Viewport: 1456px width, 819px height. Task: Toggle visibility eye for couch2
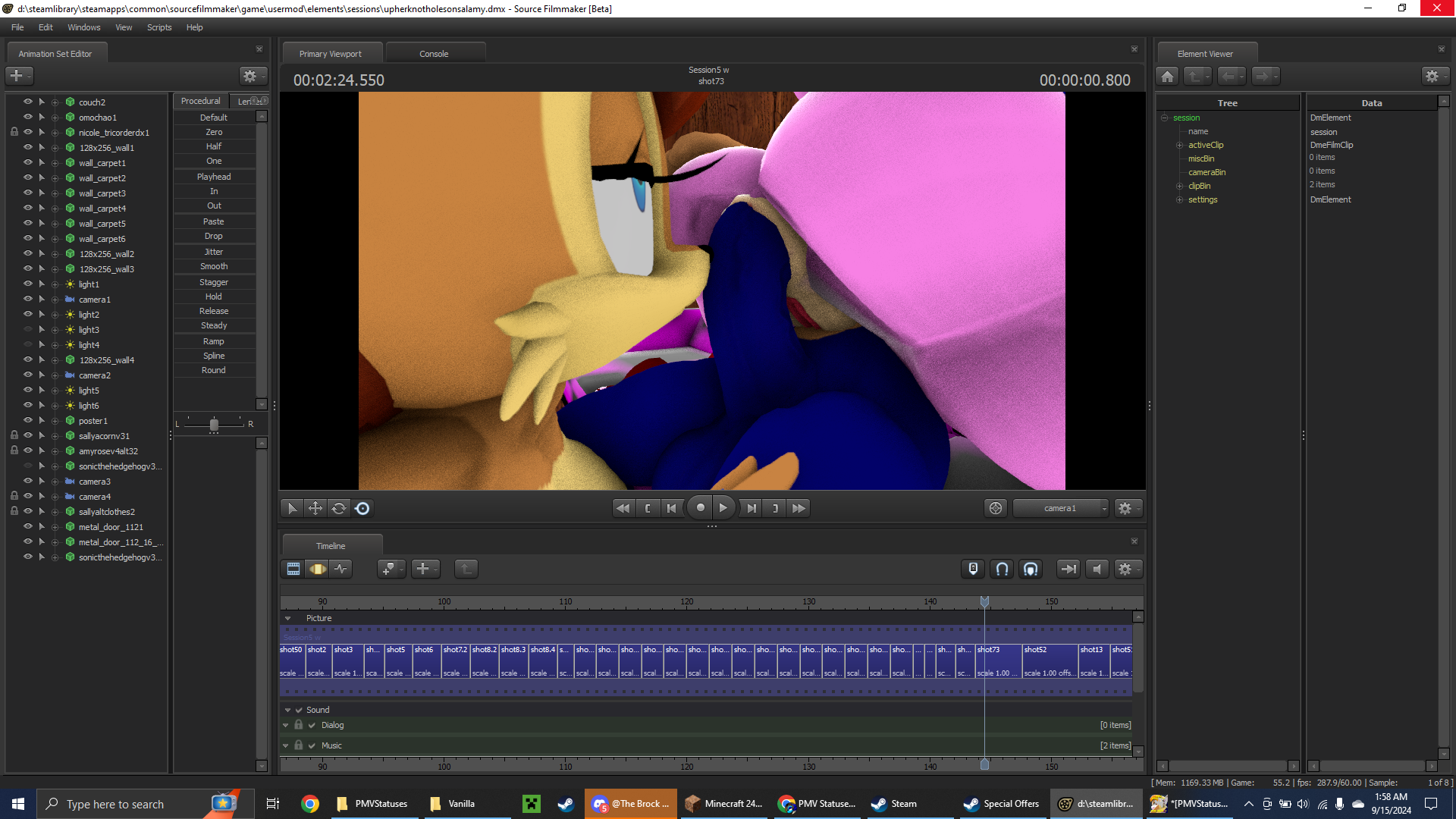click(28, 102)
